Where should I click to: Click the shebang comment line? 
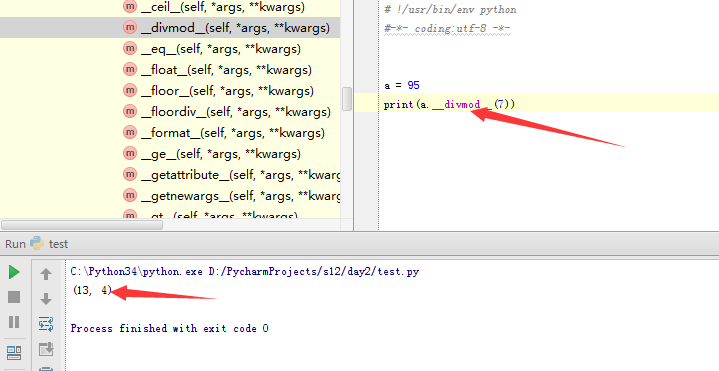click(x=450, y=10)
